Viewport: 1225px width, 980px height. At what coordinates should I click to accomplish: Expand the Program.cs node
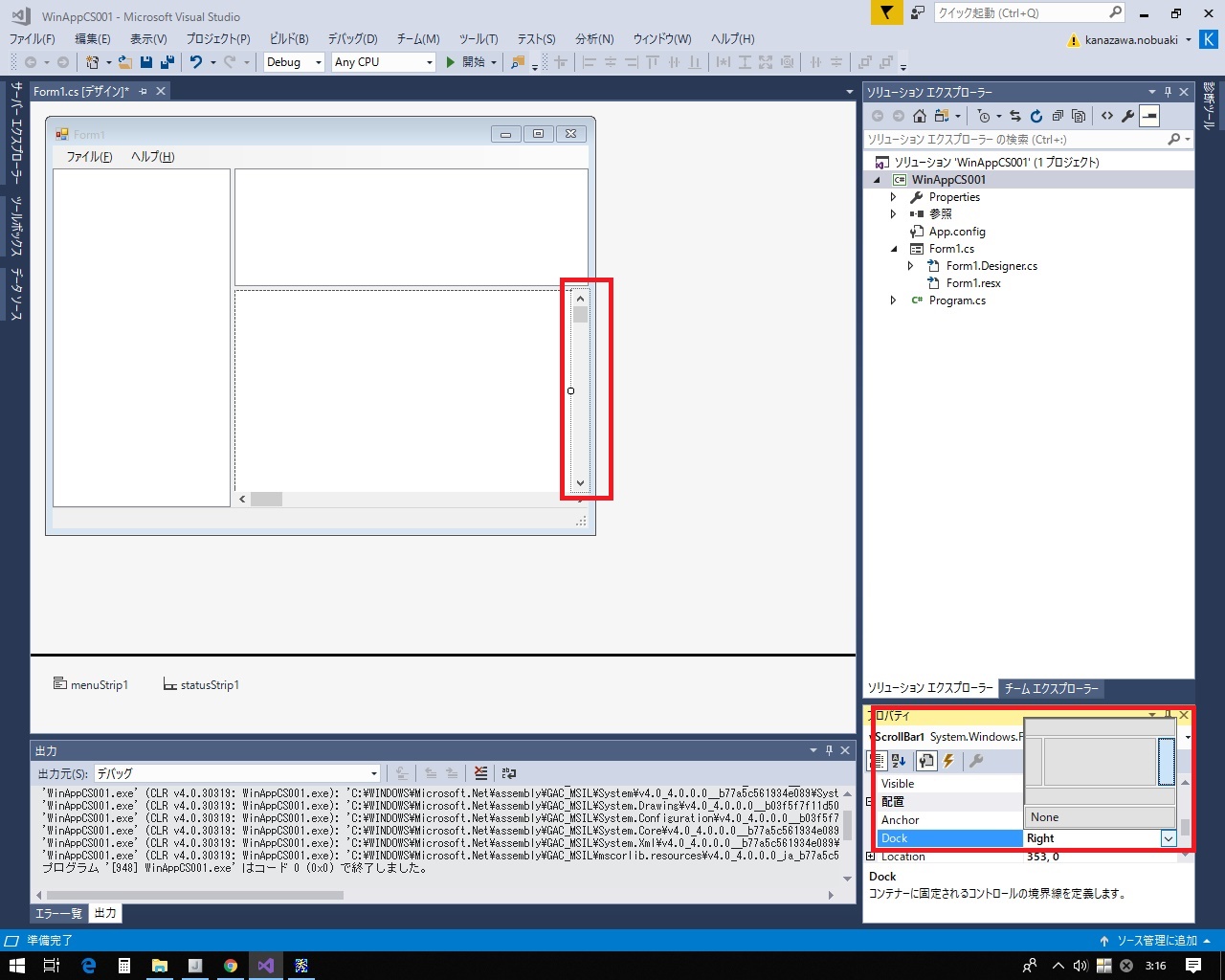point(894,301)
